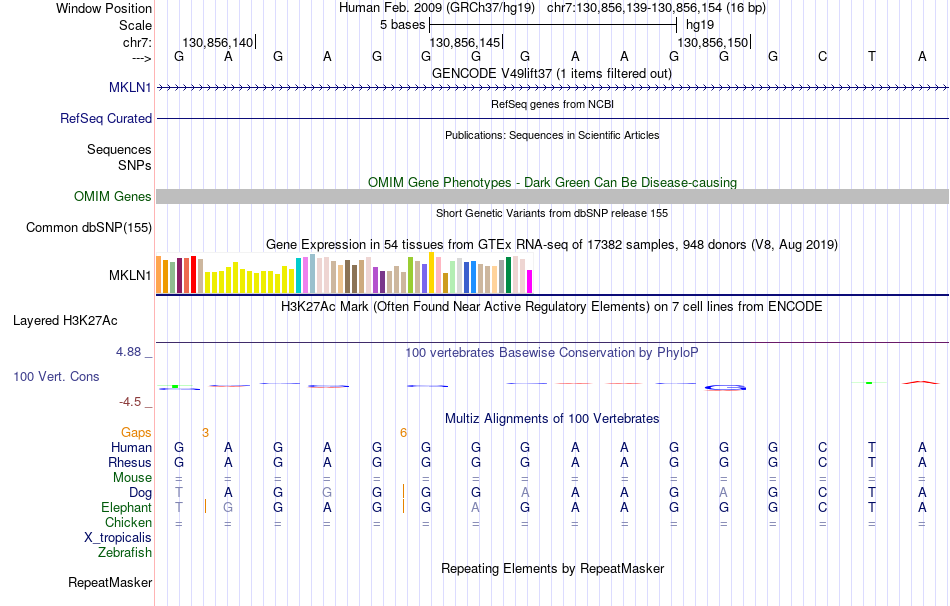Open 'Short Genetic Variants from dbSNP release 155' title
This screenshot has width=950, height=606.
click(552, 213)
